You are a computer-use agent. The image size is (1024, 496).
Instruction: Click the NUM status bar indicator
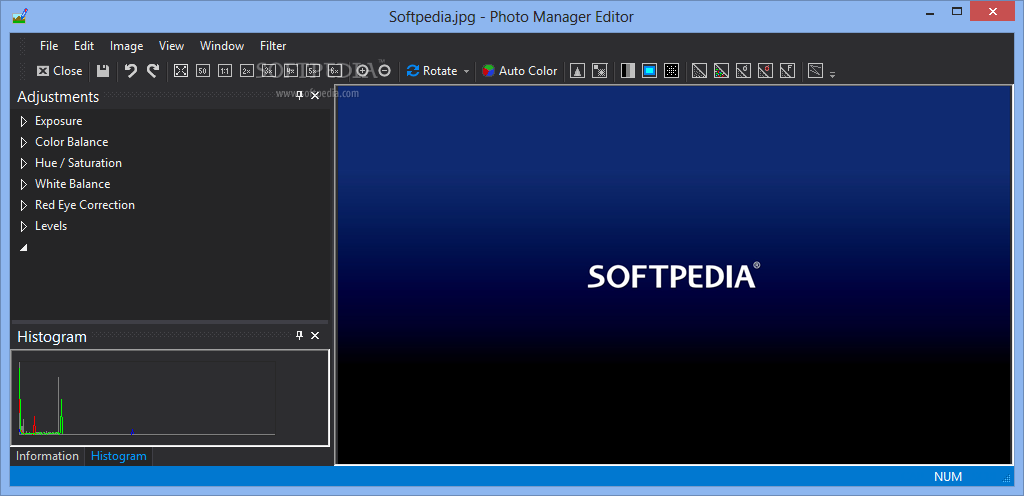[948, 477]
